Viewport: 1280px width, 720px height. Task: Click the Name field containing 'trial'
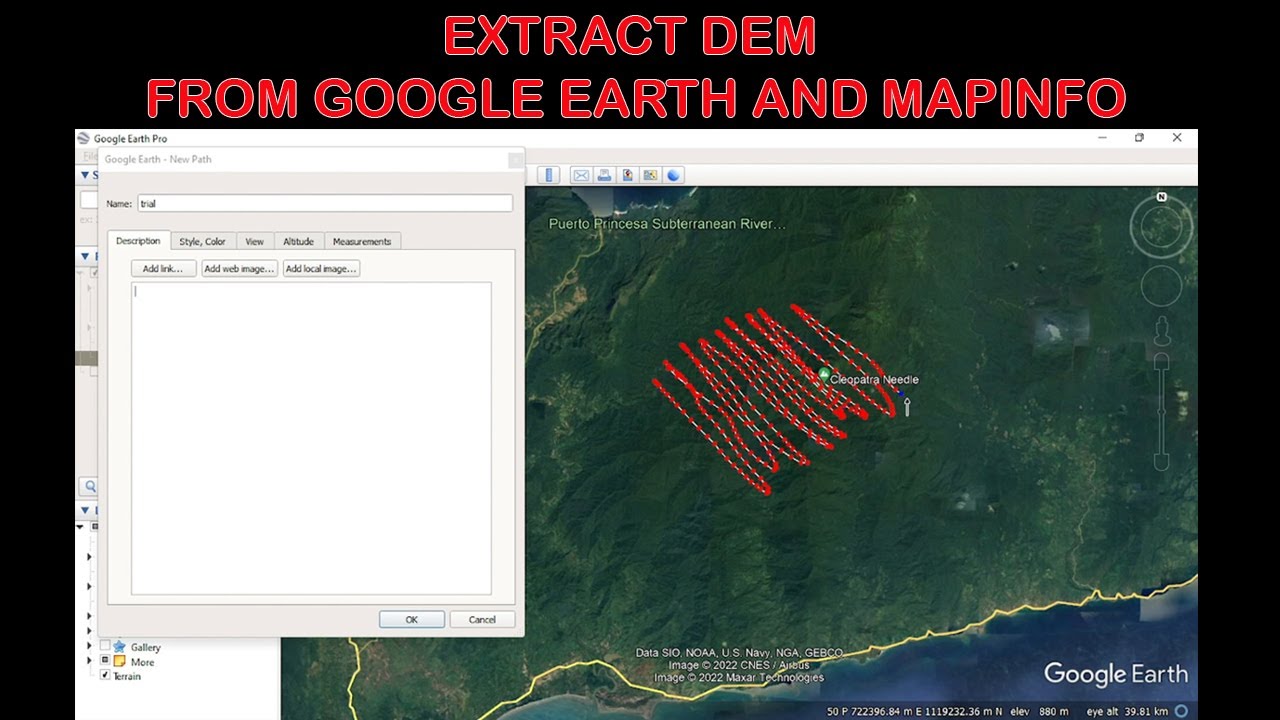(x=325, y=203)
